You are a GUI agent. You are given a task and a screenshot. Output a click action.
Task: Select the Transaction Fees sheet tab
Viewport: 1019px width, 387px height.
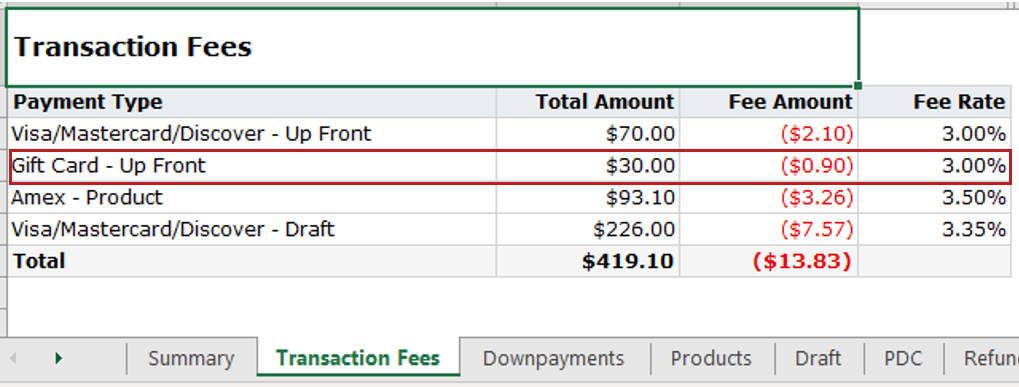(358, 358)
